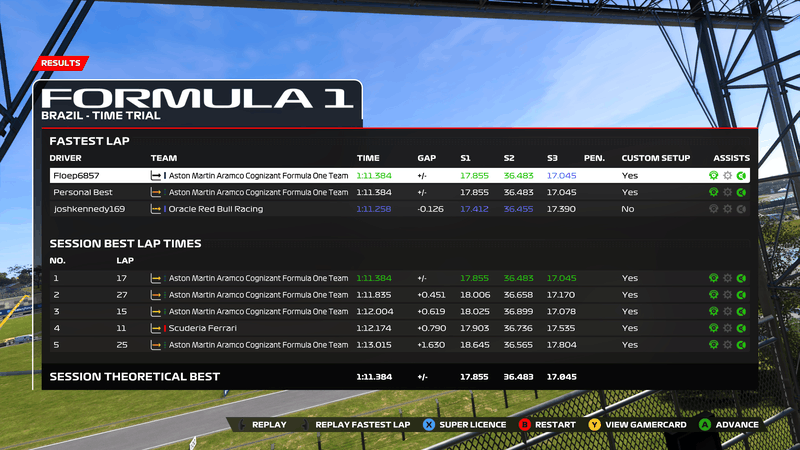The height and width of the screenshot is (450, 800).
Task: Click the tyre-shaped assist icon in Personal Best row
Action: pyautogui.click(x=713, y=192)
